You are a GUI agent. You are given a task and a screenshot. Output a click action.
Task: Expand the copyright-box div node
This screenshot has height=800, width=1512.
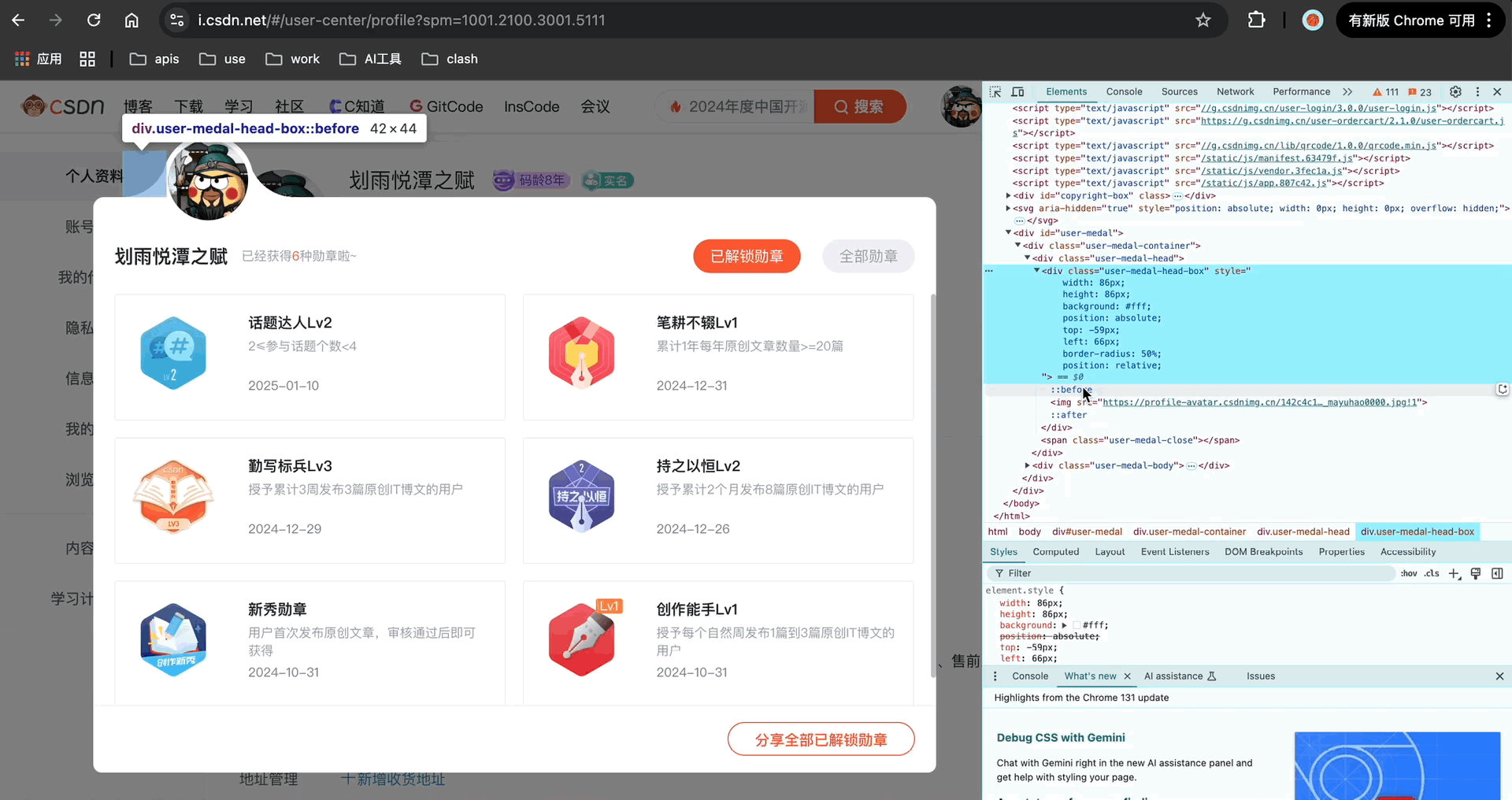[x=1008, y=196]
